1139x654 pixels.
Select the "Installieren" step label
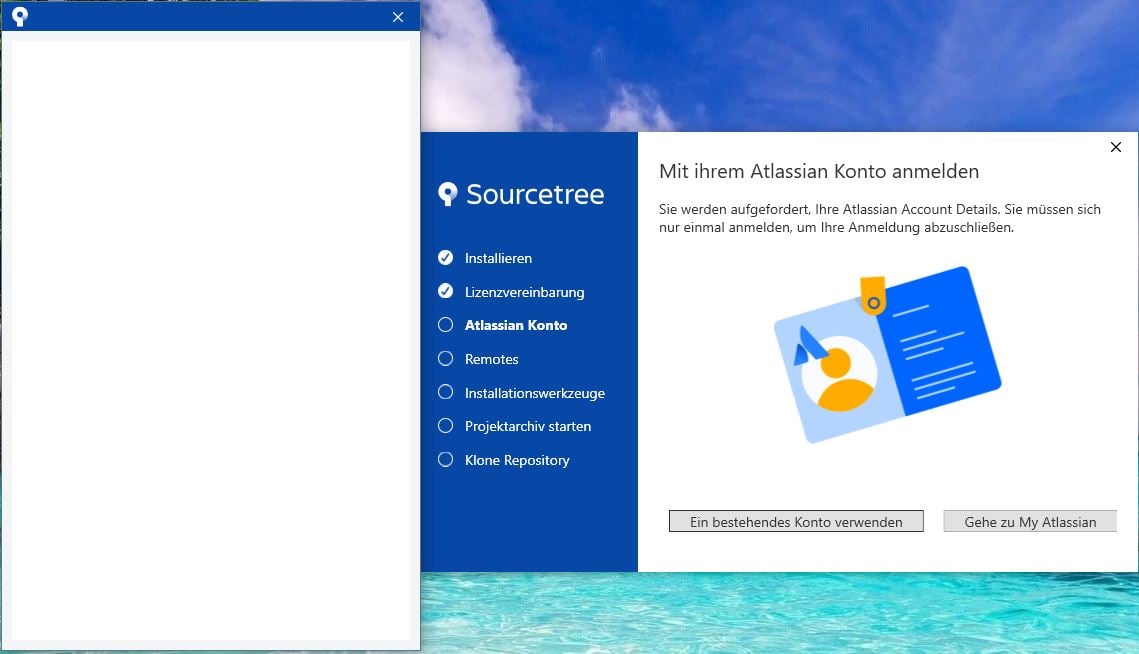pos(498,258)
